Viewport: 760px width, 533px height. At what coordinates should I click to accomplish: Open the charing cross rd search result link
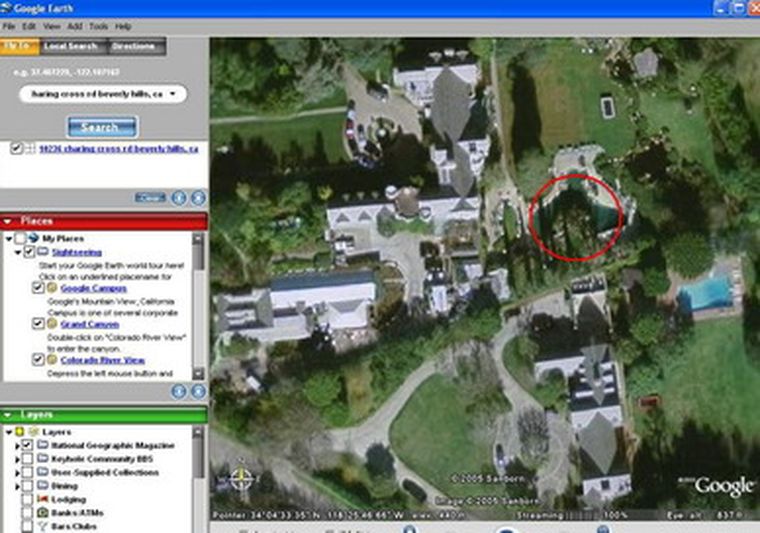[x=118, y=148]
